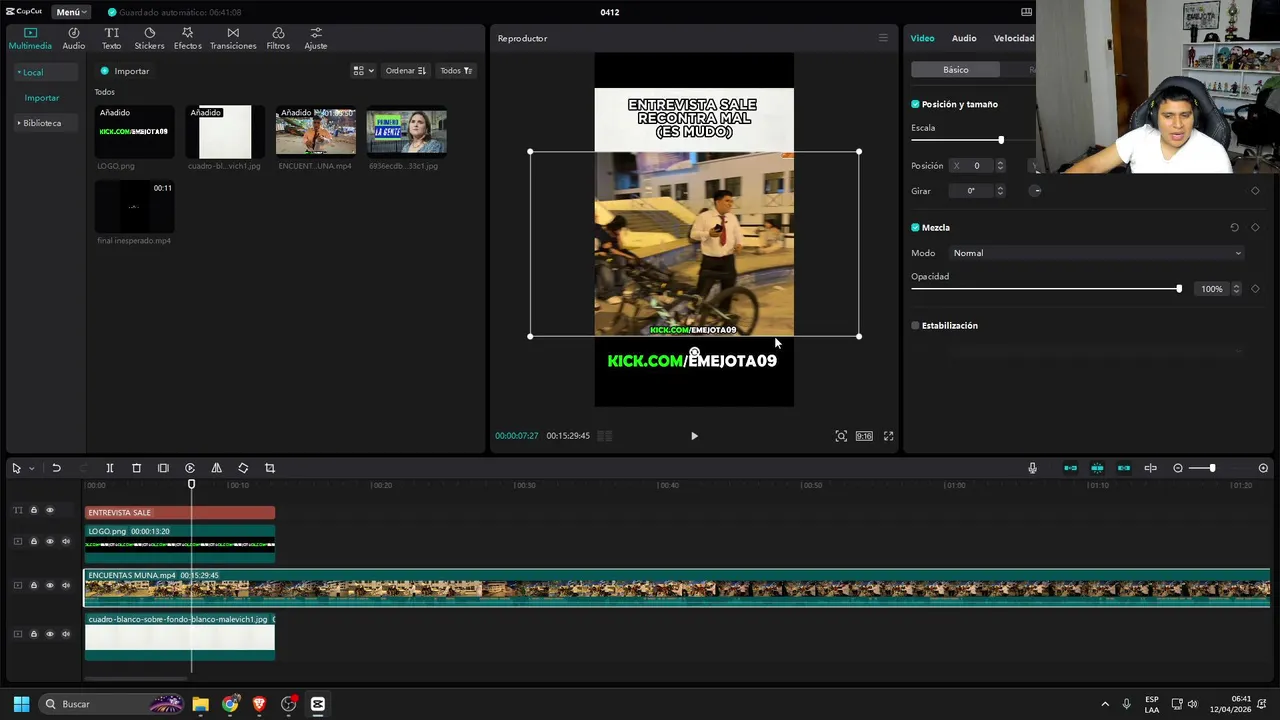Hide the LOGO.png track with eye icon
Screen dimensions: 1280x720
pos(50,542)
